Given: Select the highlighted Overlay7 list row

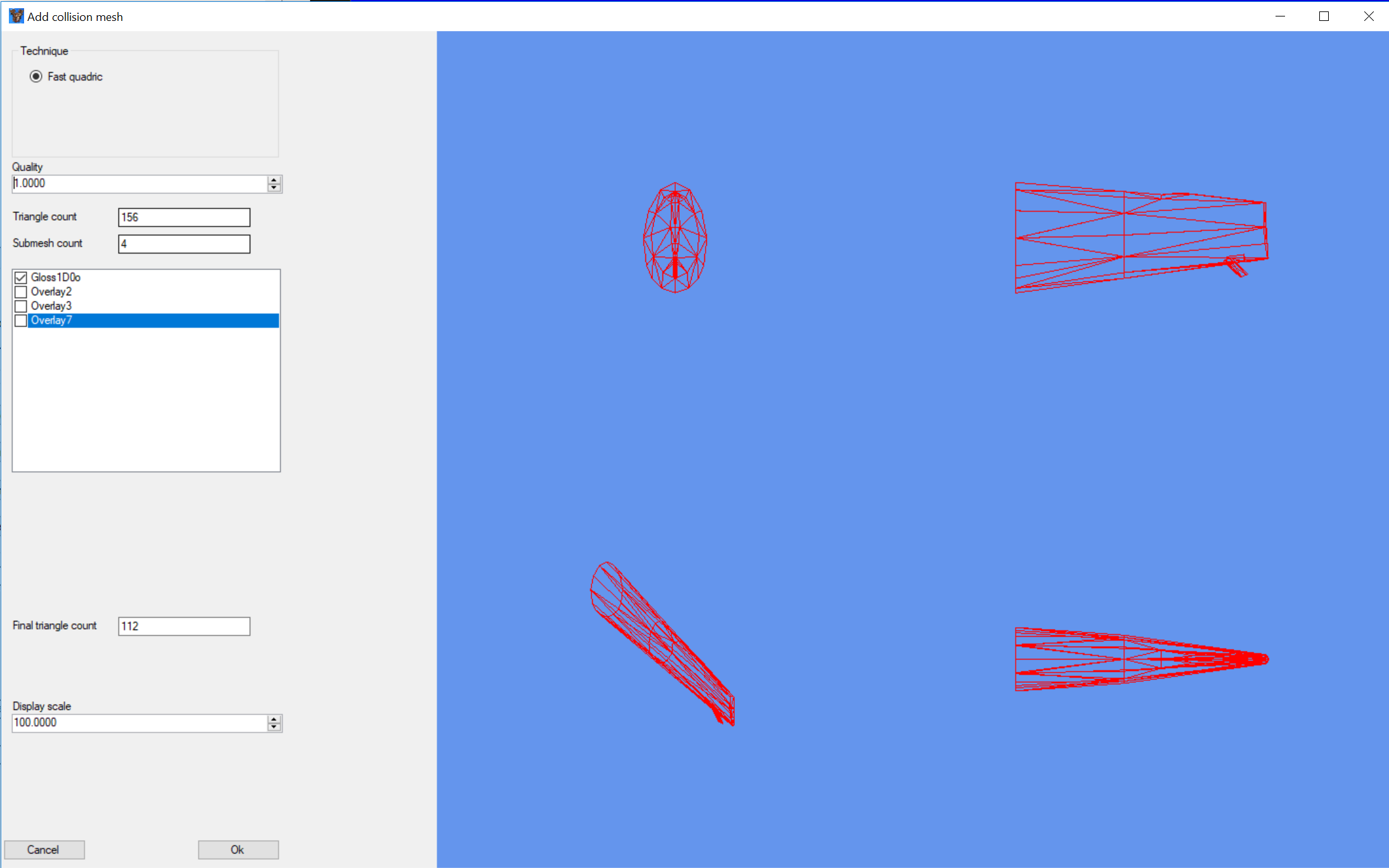Looking at the screenshot, I should [x=153, y=321].
